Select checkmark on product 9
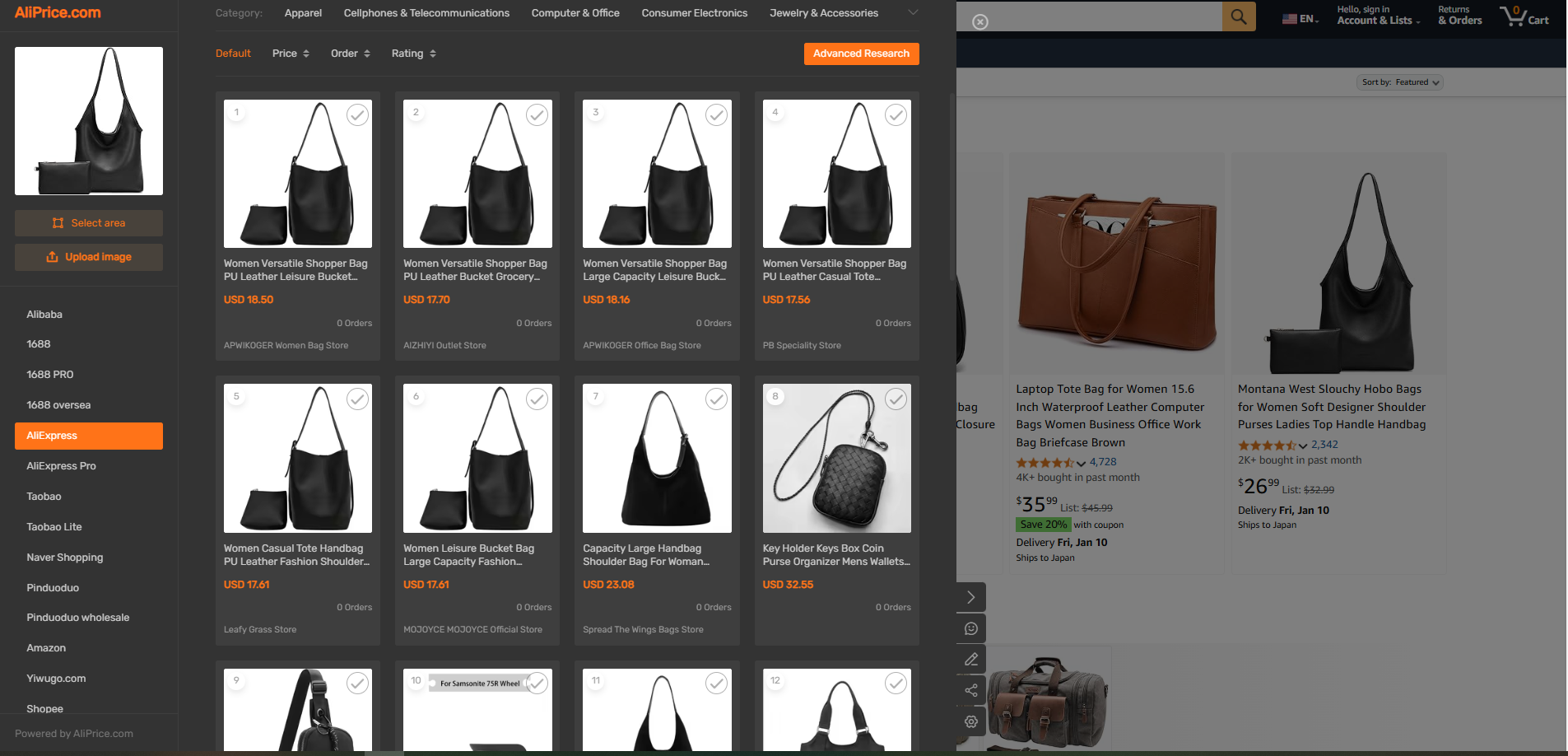The width and height of the screenshot is (1568, 756). (x=357, y=684)
